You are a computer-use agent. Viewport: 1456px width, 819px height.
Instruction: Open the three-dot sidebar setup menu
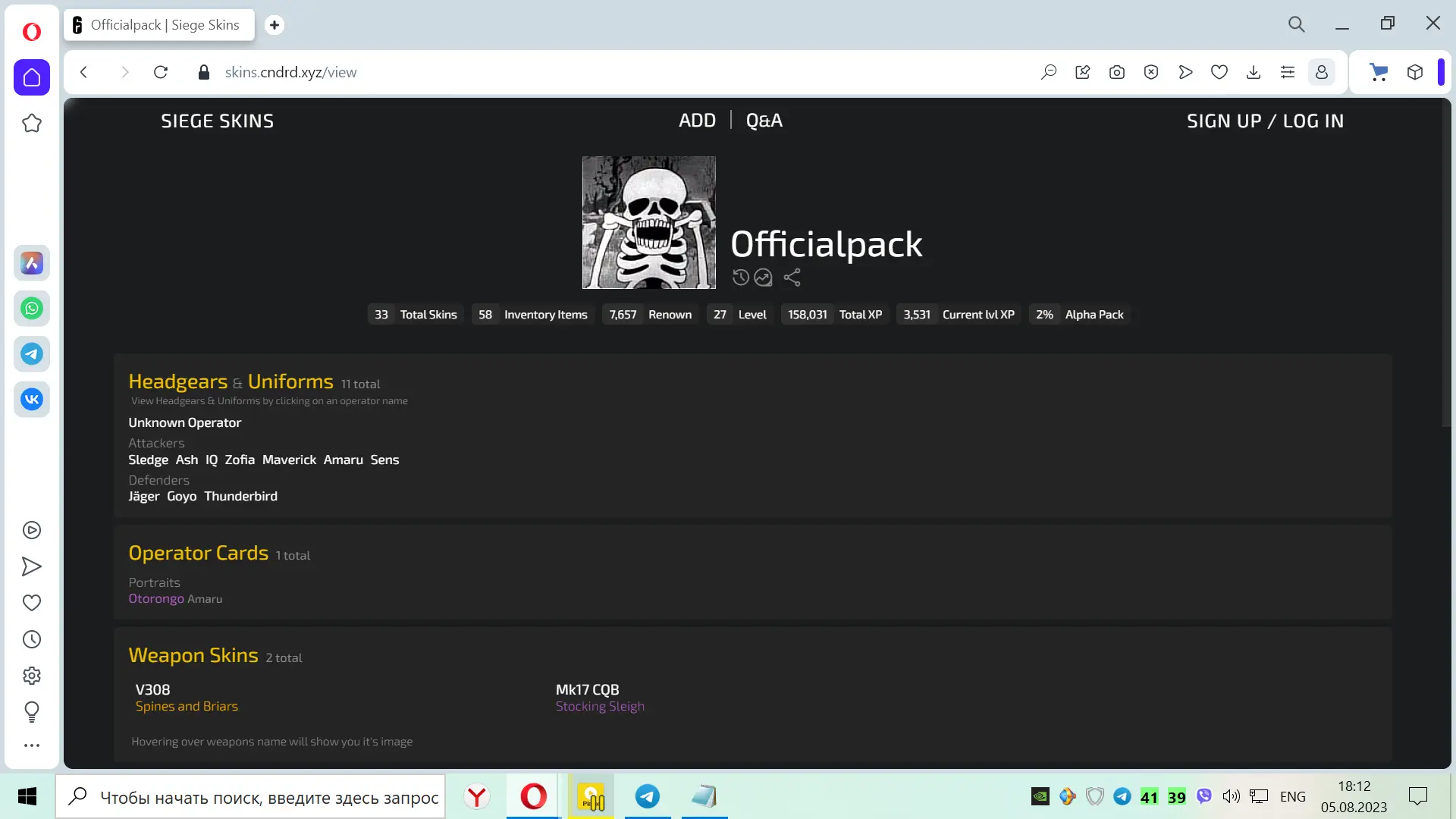tap(32, 745)
